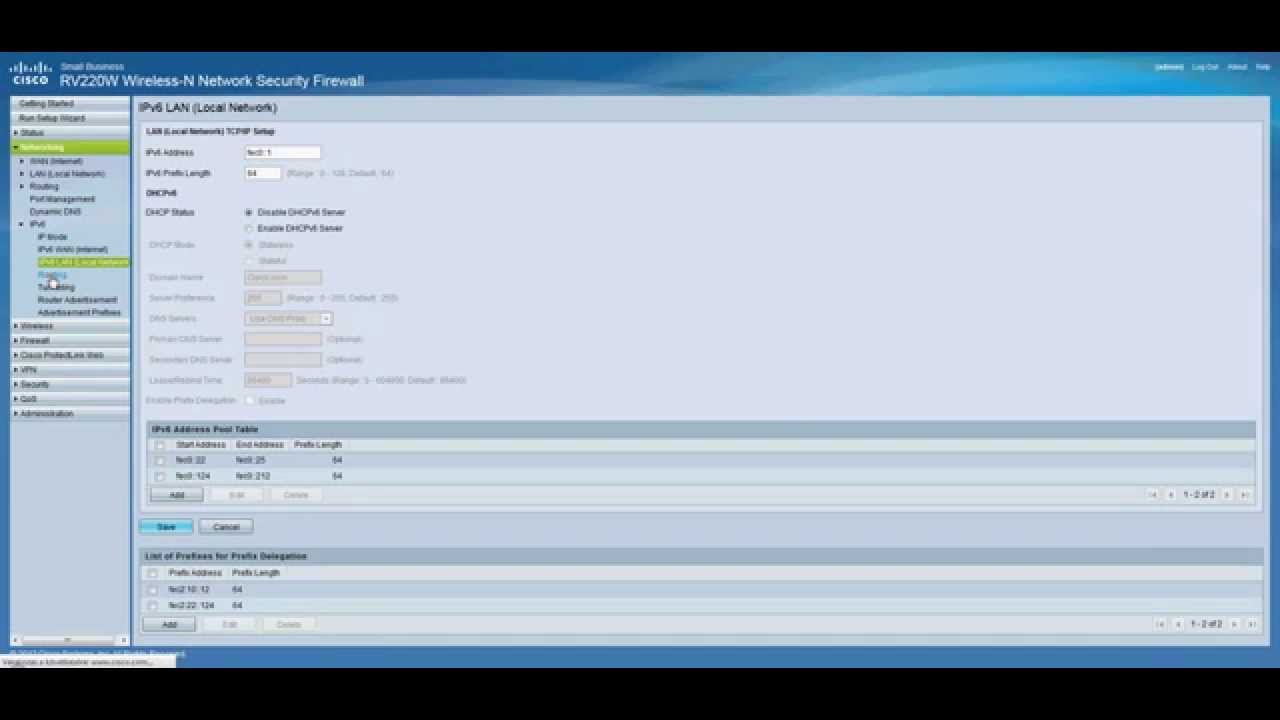Collapse the Networking section in sidebar
Image resolution: width=1280 pixels, height=720 pixels.
(16, 147)
